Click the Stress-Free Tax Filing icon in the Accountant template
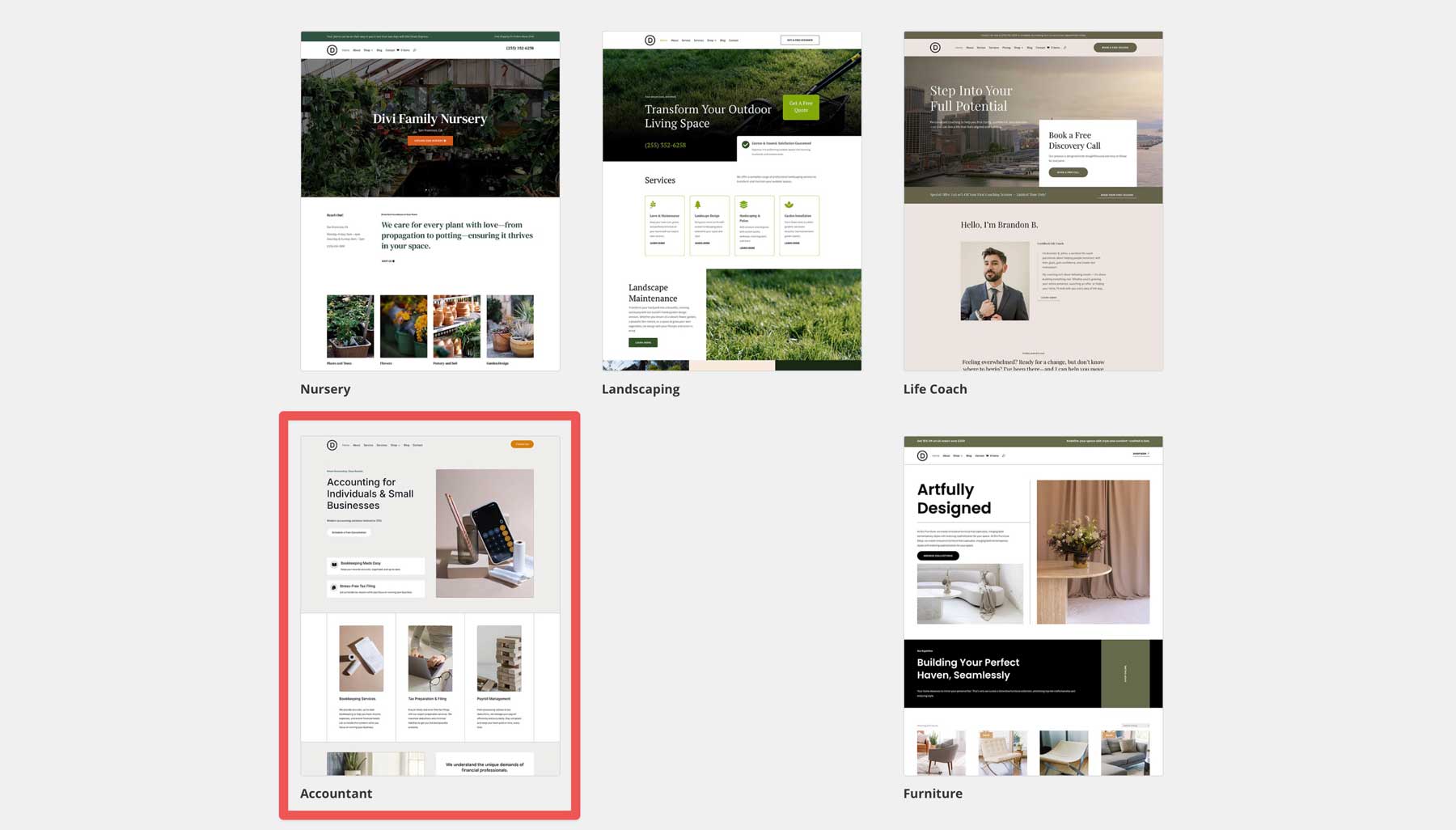The width and height of the screenshot is (1456, 830). (334, 588)
